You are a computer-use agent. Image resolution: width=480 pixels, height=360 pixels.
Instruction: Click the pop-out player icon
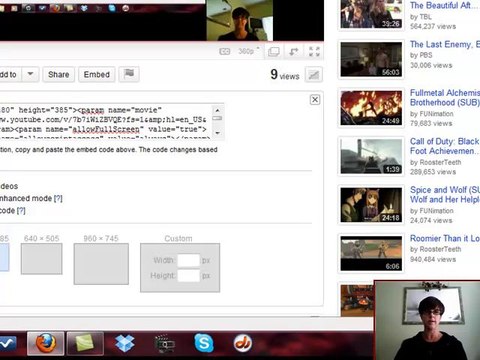(x=274, y=51)
